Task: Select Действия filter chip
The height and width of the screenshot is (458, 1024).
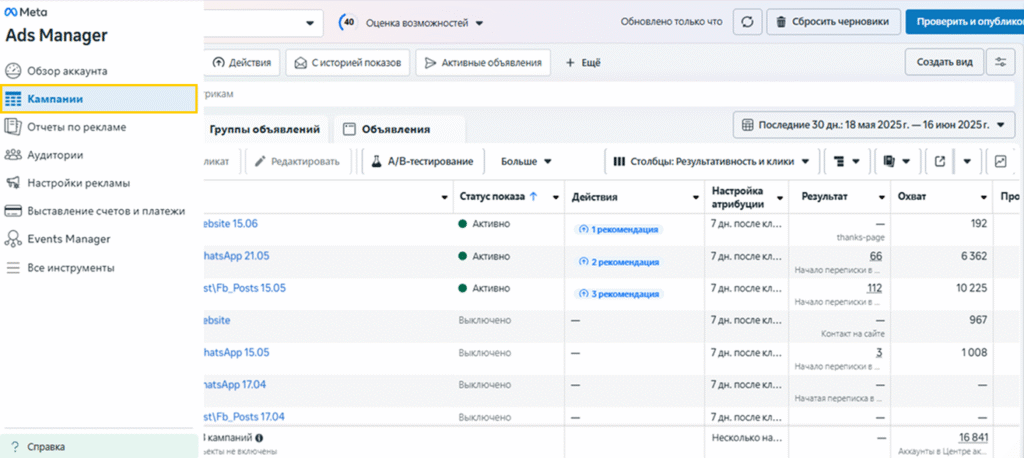Action: (242, 63)
